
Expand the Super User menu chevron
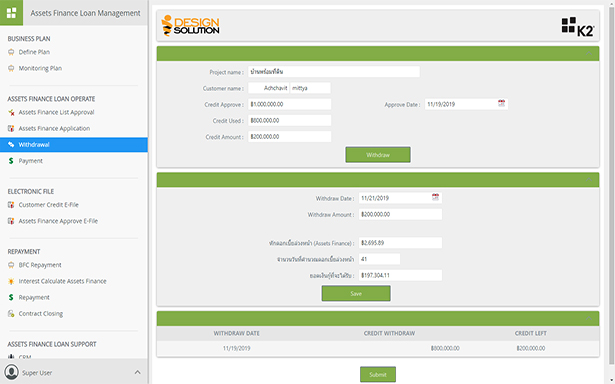tap(137, 372)
